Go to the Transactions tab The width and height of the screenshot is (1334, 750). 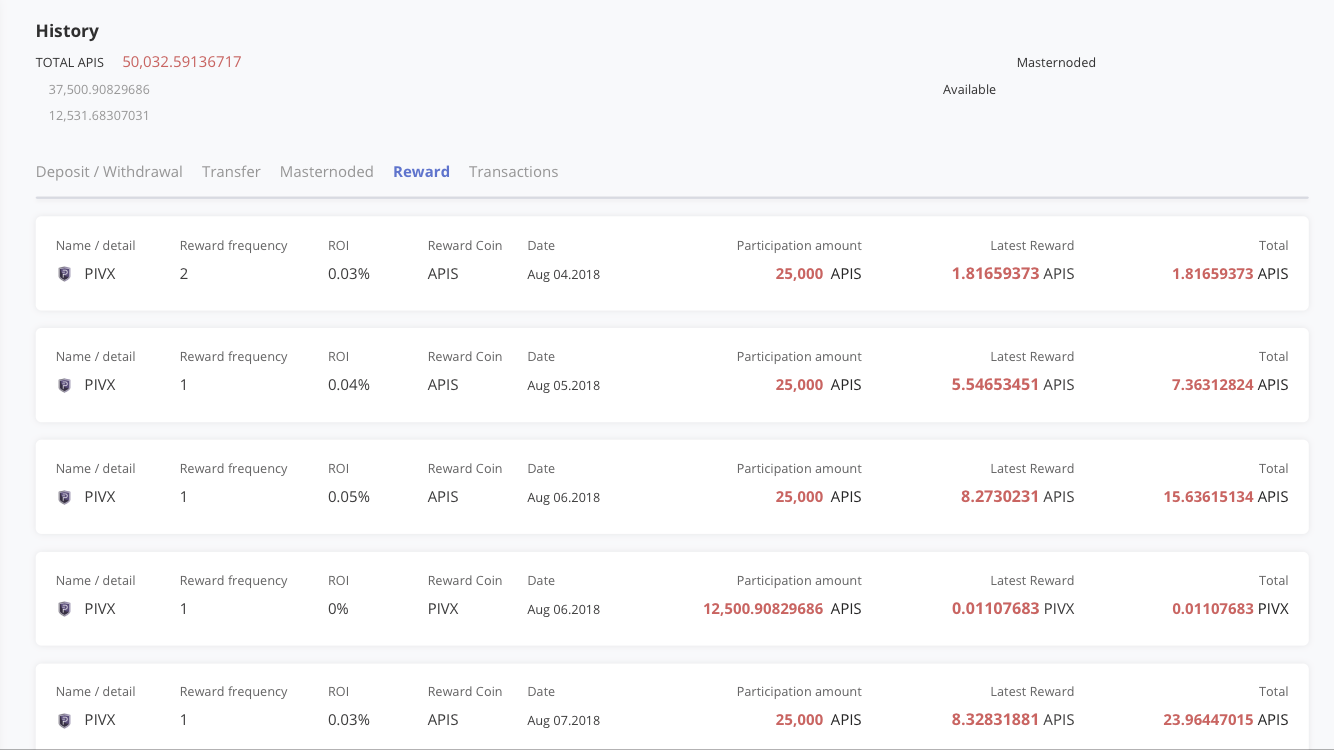[x=513, y=172]
